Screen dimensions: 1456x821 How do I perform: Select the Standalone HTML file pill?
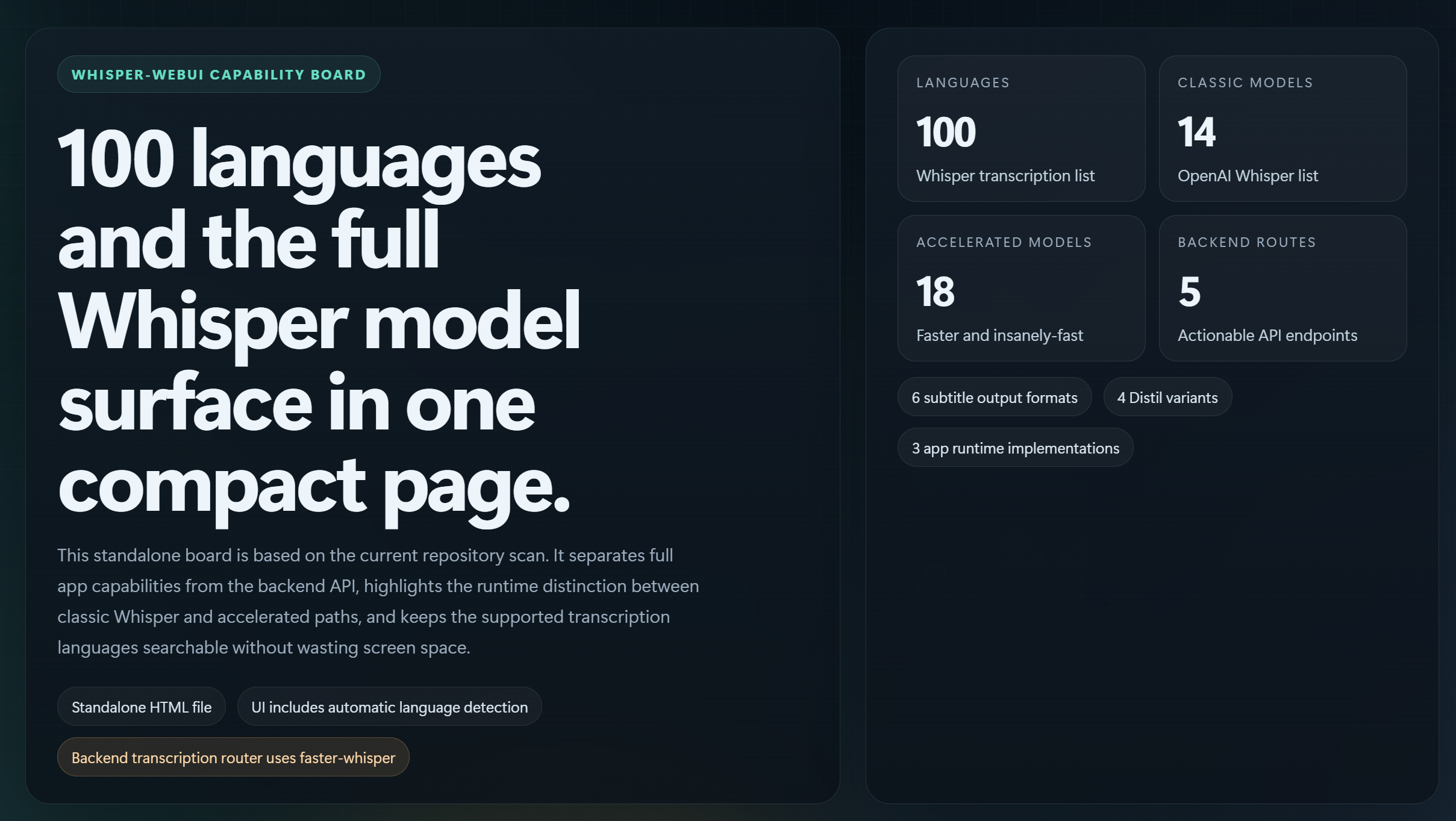pyautogui.click(x=142, y=707)
